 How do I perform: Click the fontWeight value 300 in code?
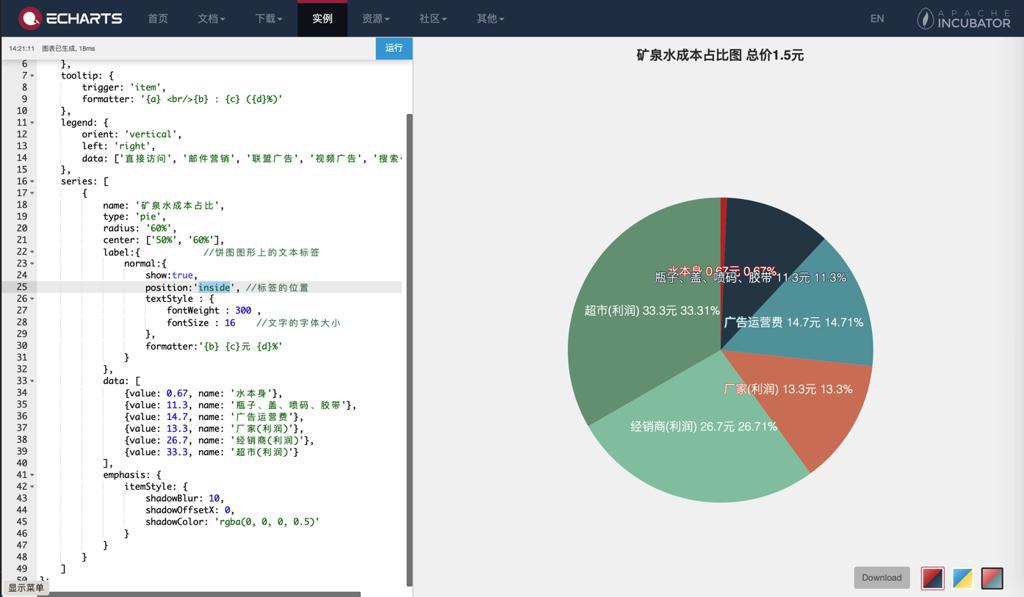coord(243,311)
